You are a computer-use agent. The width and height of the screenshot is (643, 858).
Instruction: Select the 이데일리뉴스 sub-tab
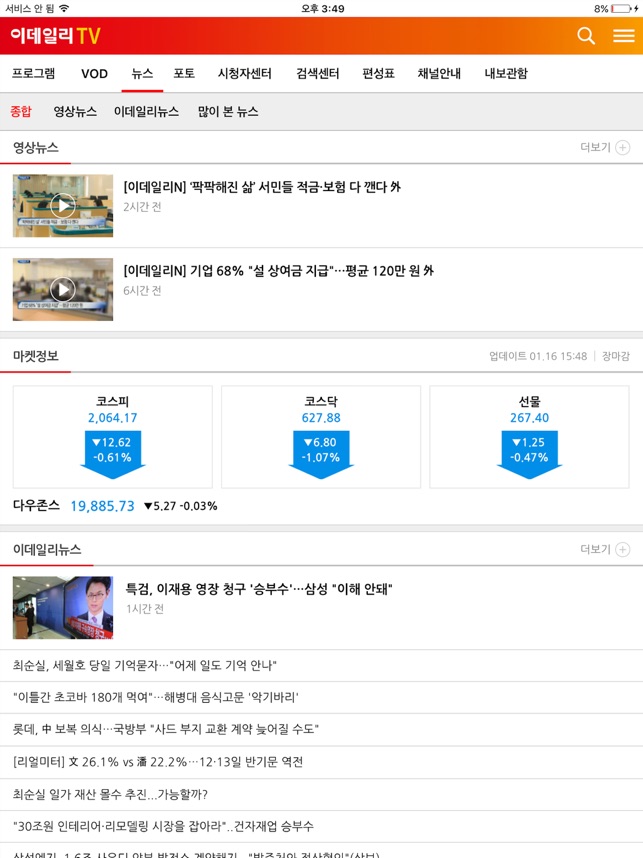click(146, 112)
